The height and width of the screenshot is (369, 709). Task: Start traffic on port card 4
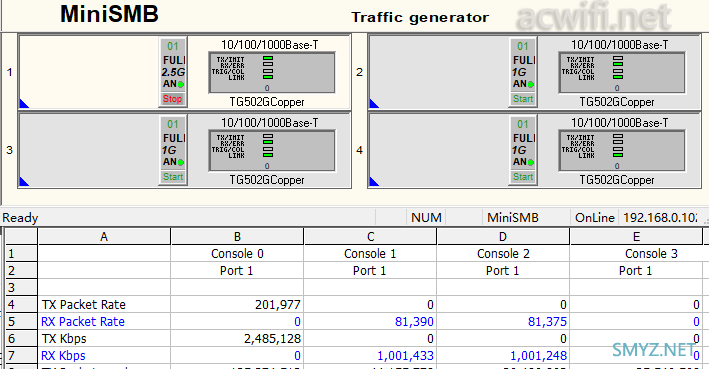523,177
